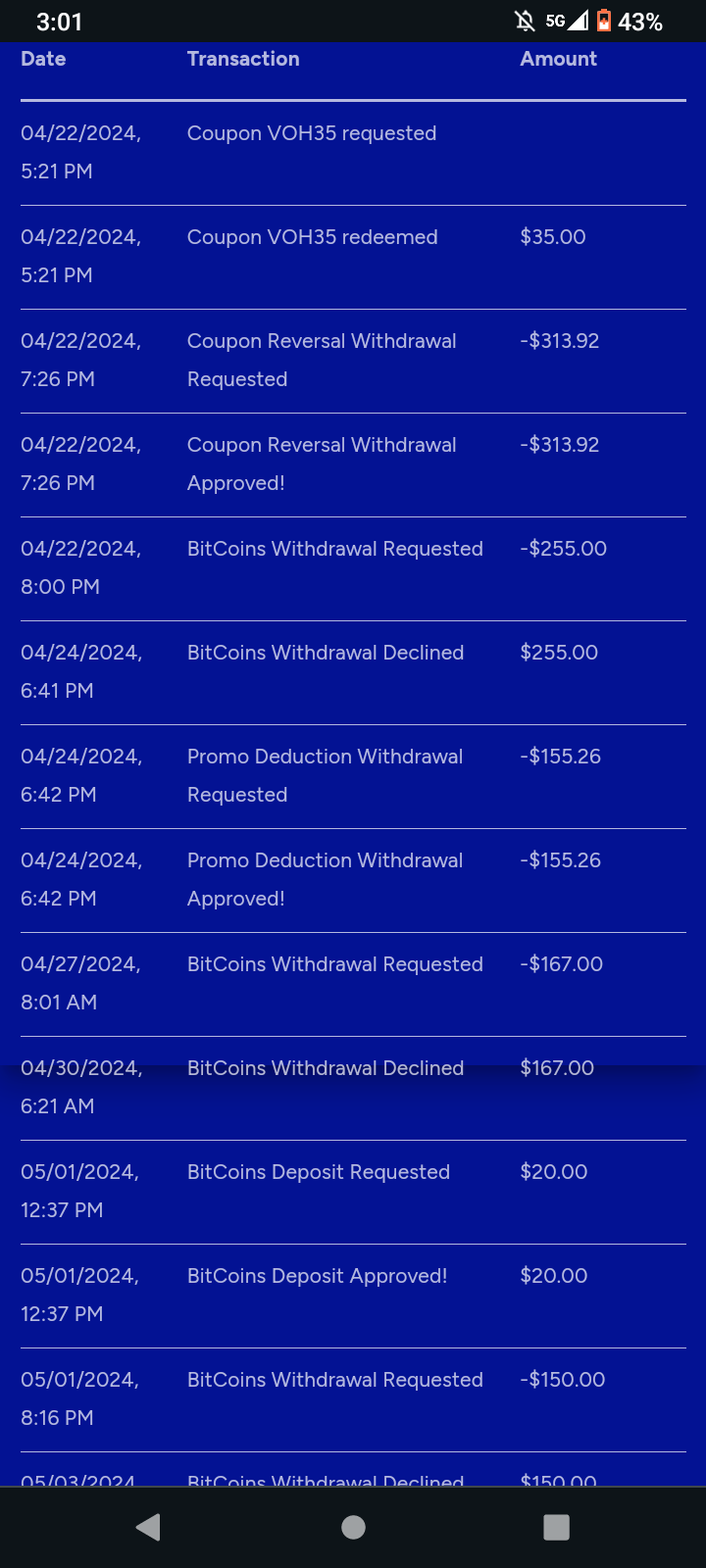
Task: Open recent apps with square button
Action: pyautogui.click(x=556, y=1527)
